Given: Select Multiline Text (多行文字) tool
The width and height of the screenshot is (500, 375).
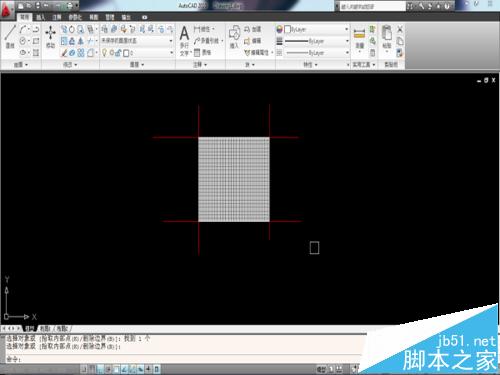Looking at the screenshot, I should [x=184, y=41].
